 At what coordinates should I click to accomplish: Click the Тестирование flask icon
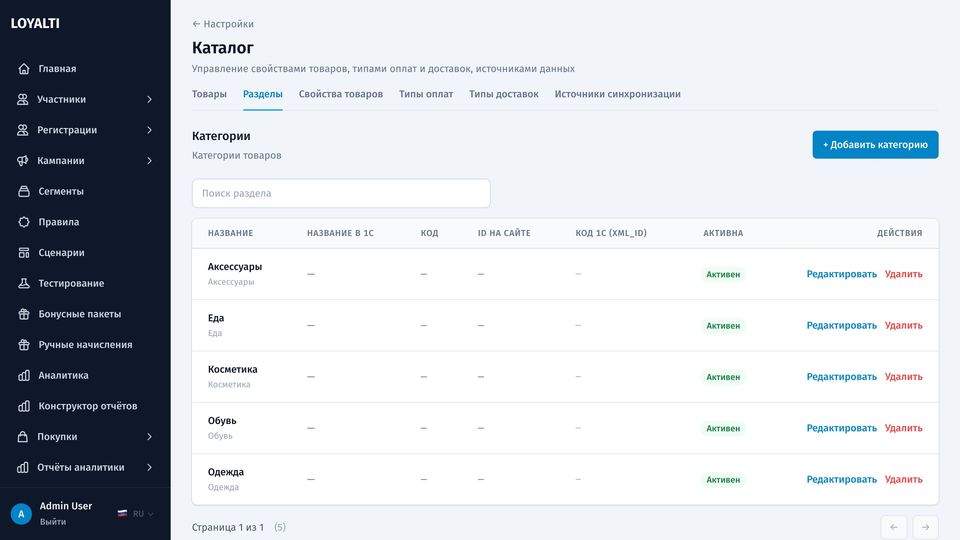coord(24,283)
